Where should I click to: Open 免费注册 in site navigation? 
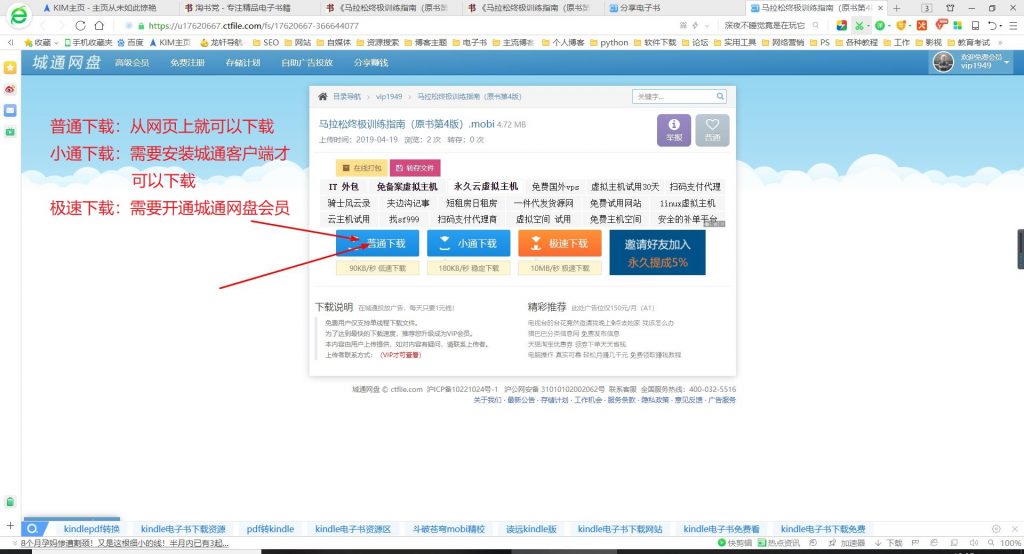187,63
